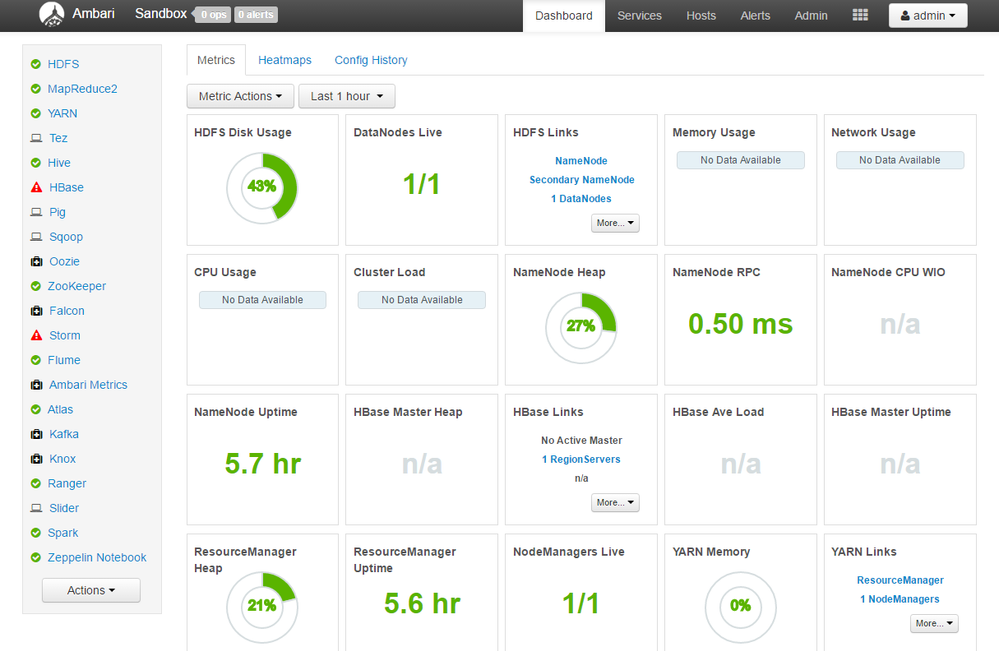Click Zeppelin Notebook green status icon
999x651 pixels.
36,557
